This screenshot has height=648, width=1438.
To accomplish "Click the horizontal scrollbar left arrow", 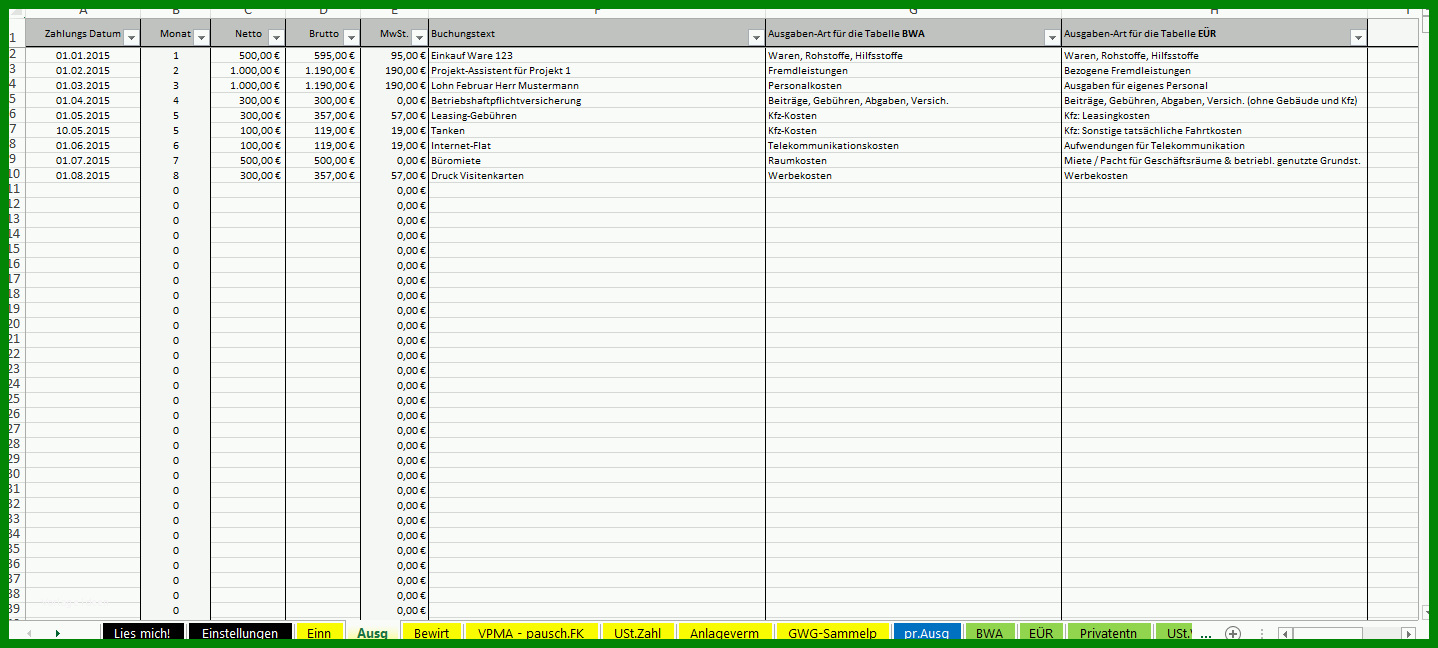I will tap(1285, 633).
